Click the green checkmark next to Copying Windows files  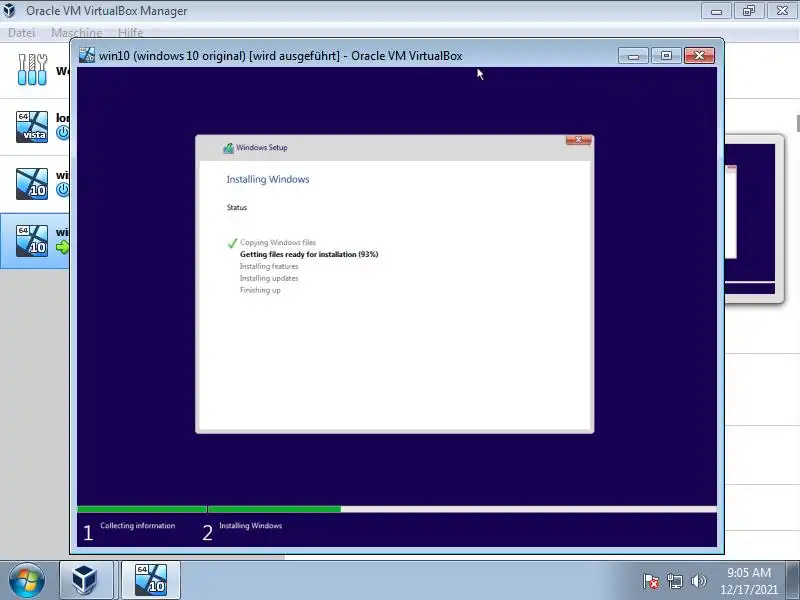(232, 243)
